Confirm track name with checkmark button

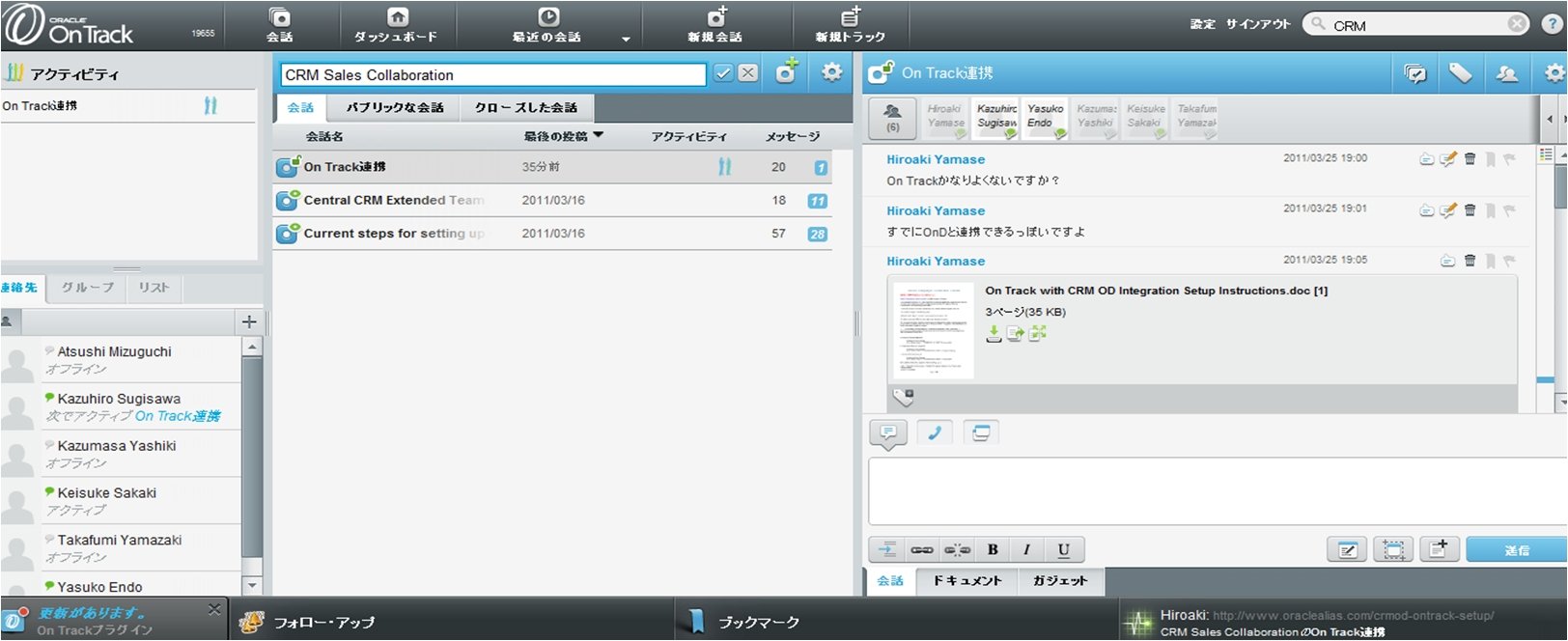coord(723,73)
